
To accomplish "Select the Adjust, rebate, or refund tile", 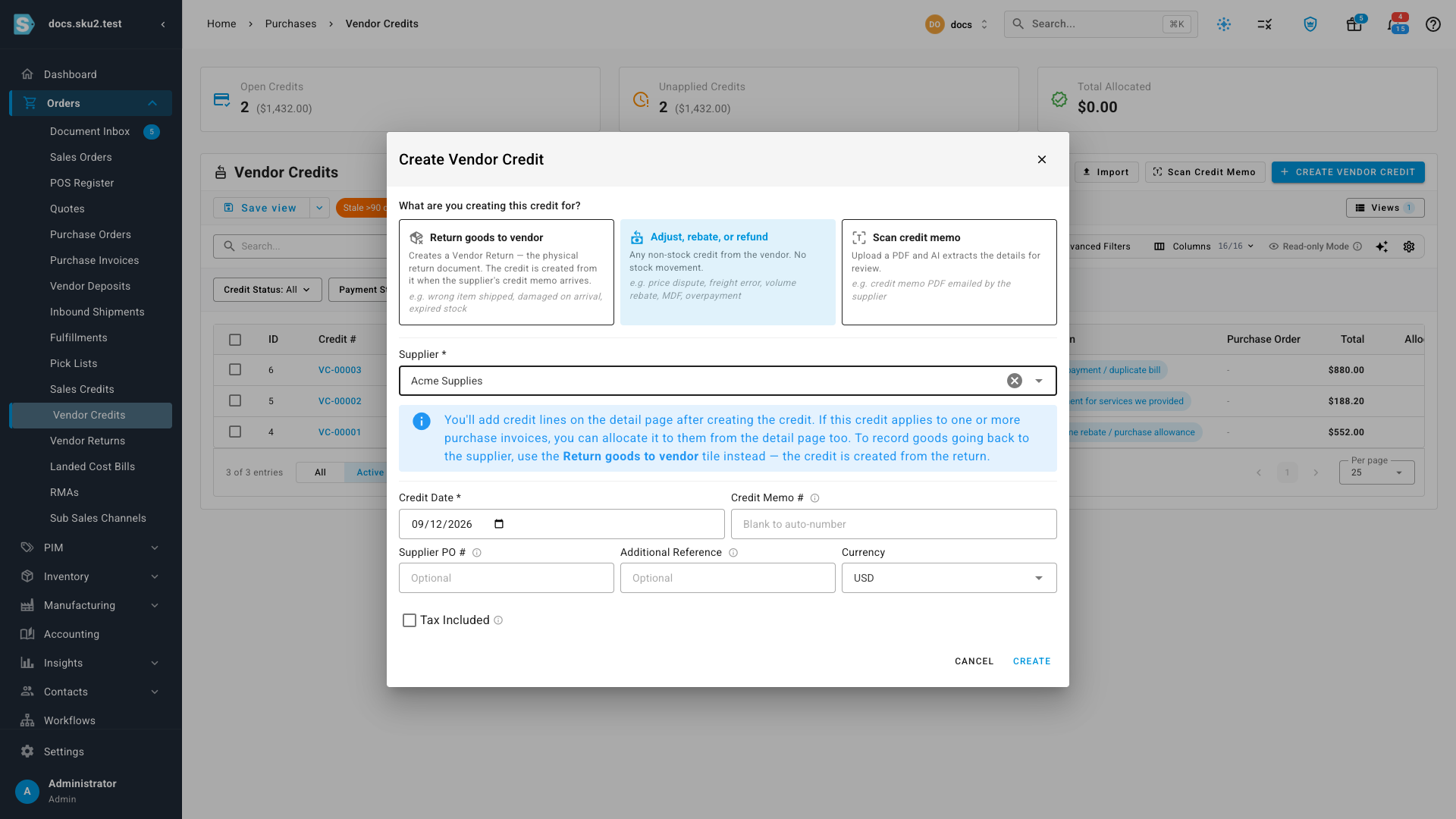I will pyautogui.click(x=728, y=272).
